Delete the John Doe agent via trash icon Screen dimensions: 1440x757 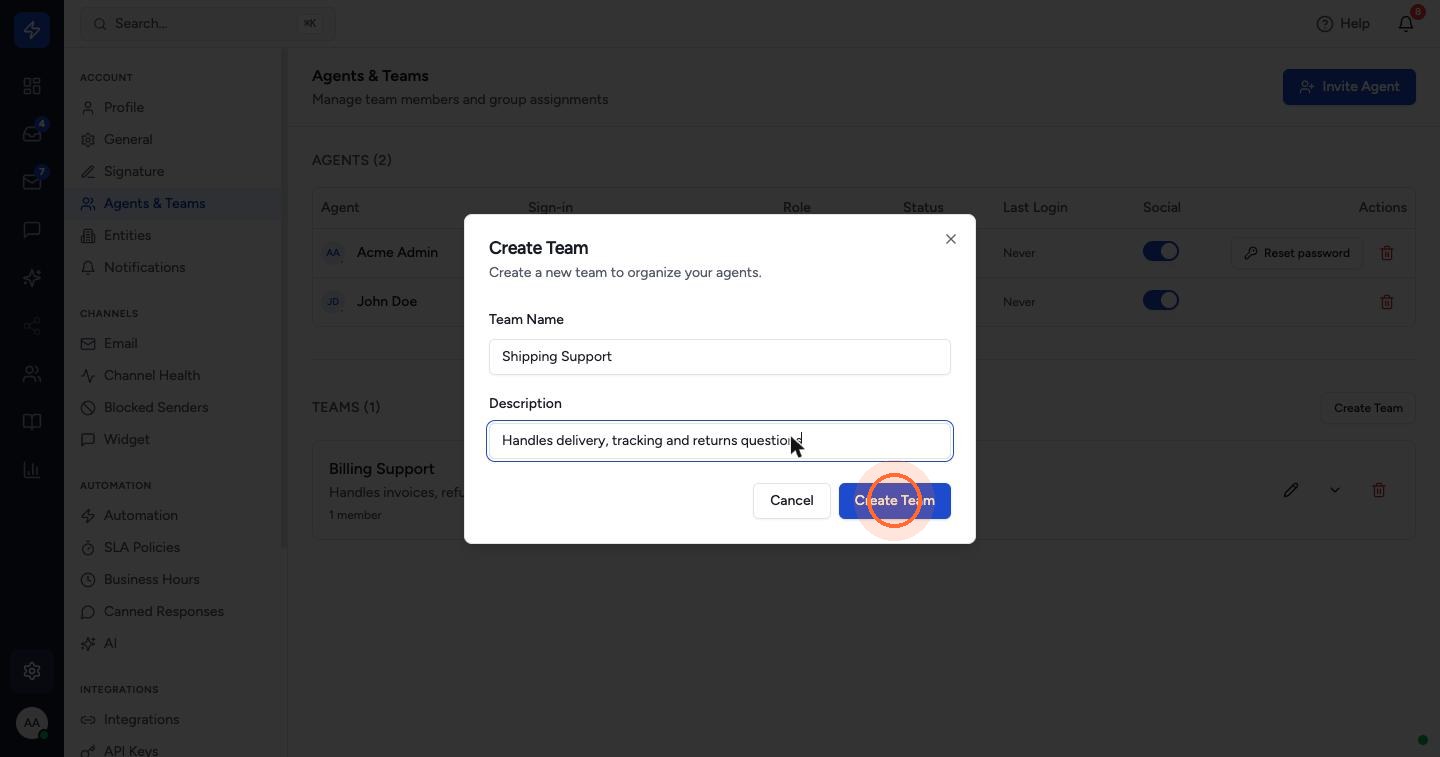tap(1387, 301)
